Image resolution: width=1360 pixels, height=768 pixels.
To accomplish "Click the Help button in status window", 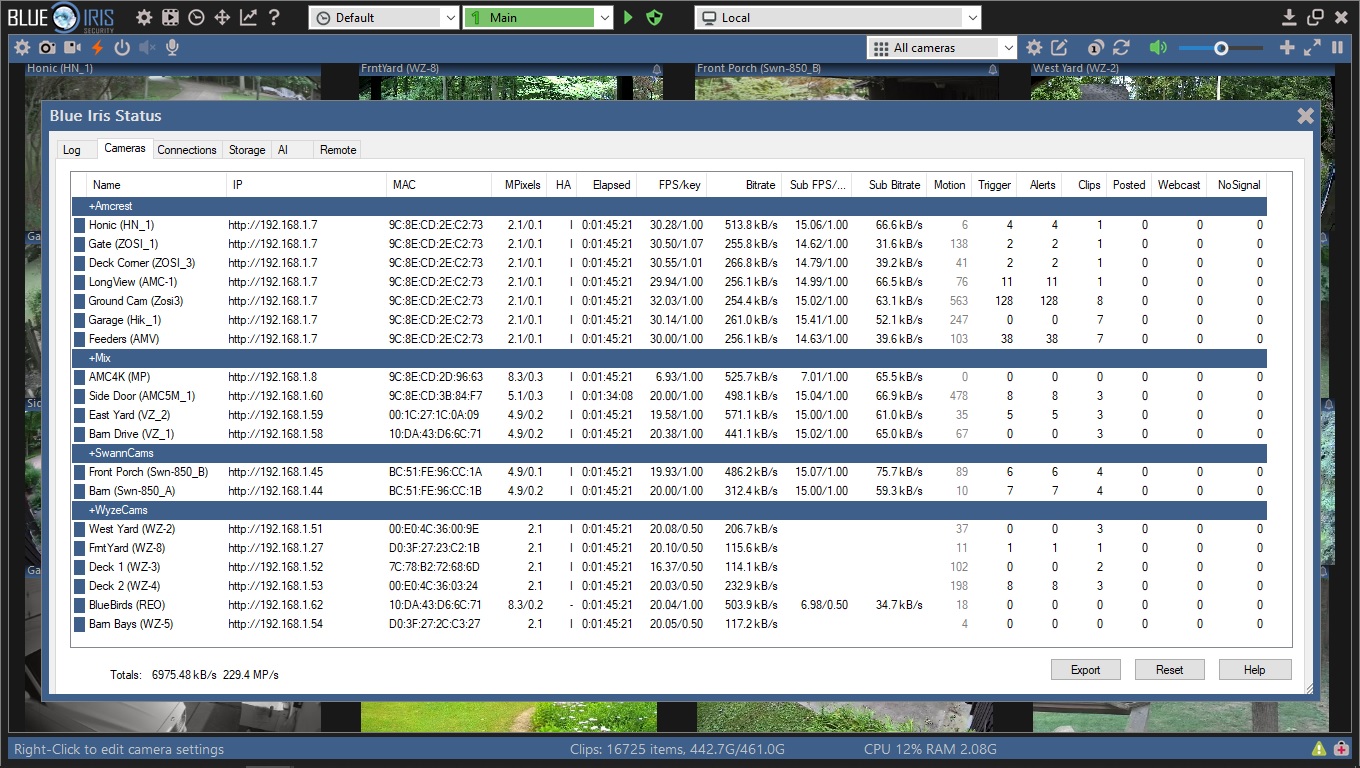I will tap(1254, 670).
